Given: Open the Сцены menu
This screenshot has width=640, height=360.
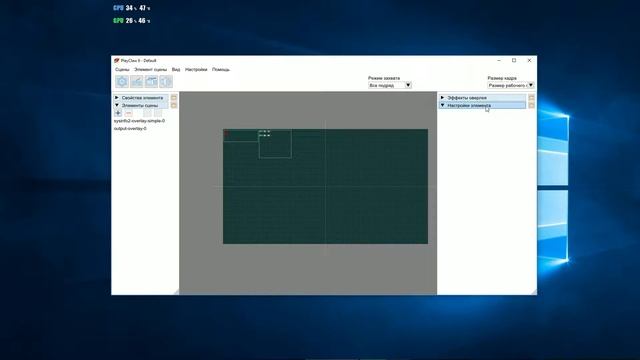Looking at the screenshot, I should (122, 70).
